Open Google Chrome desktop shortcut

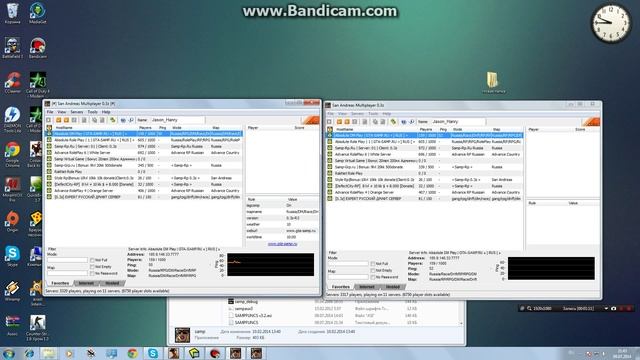coord(12,154)
